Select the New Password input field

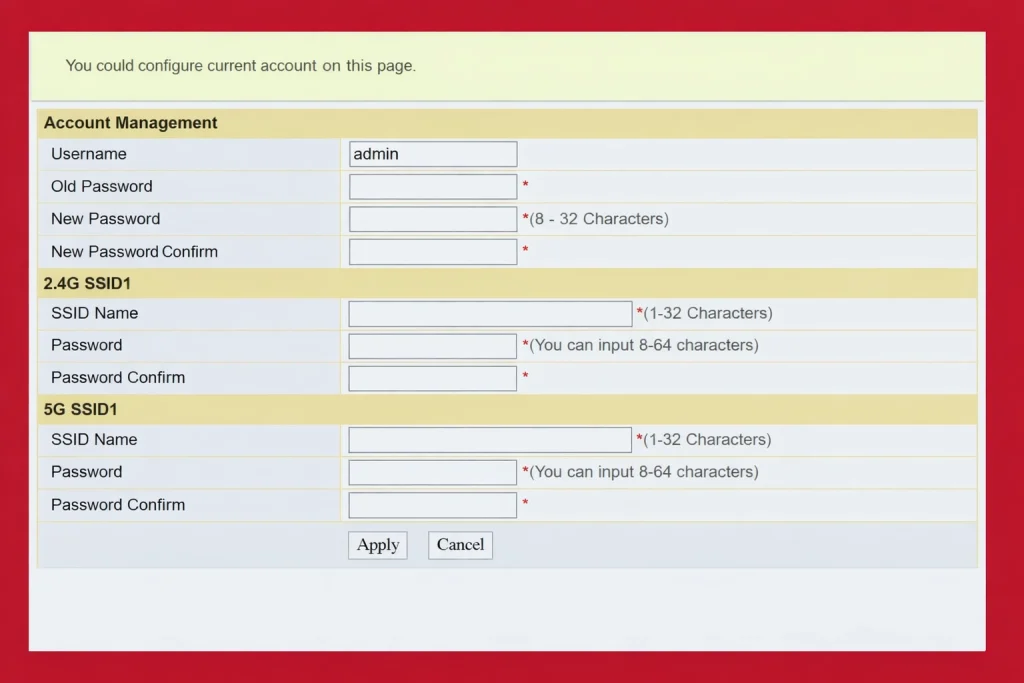click(x=432, y=219)
